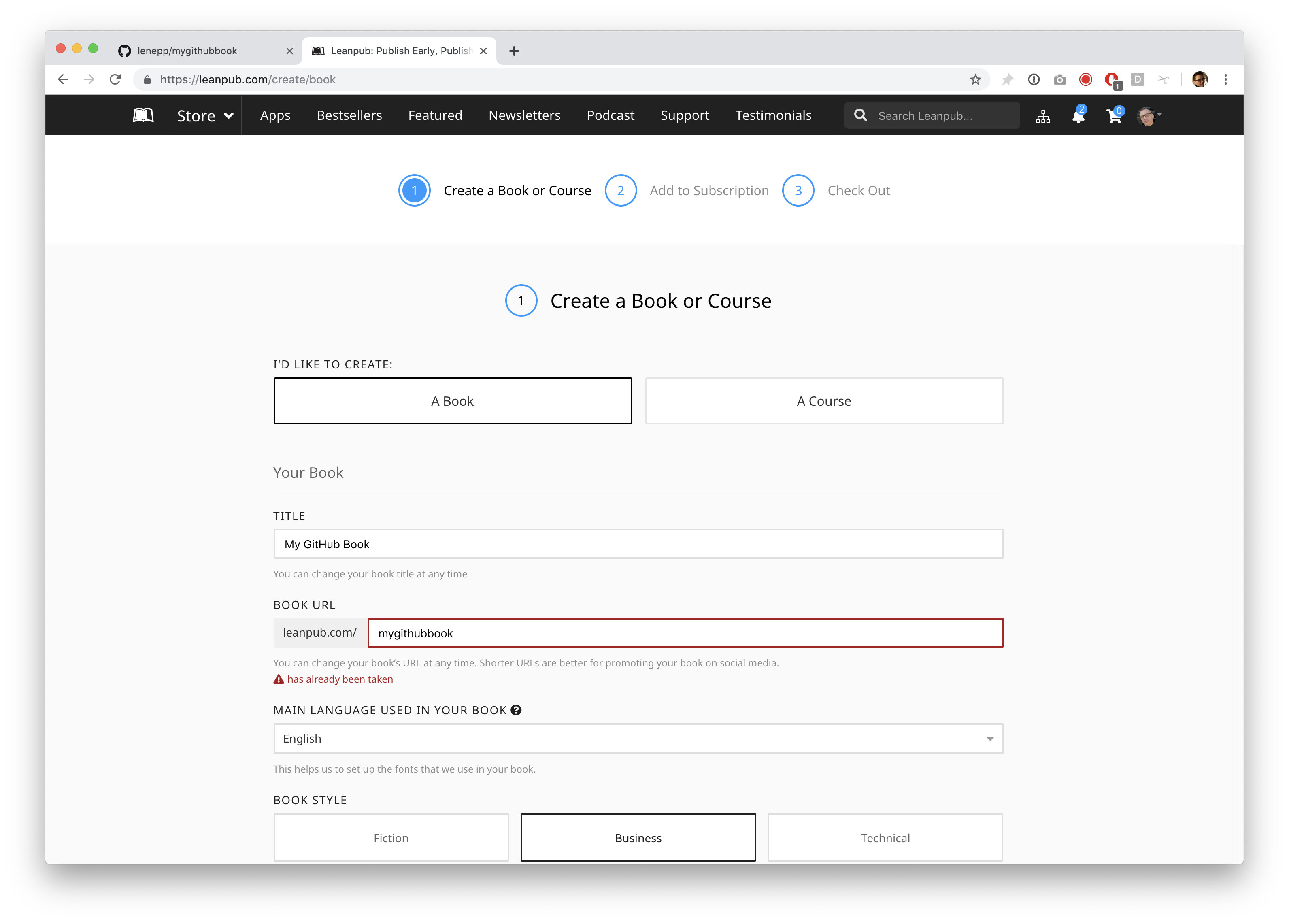Bookmark page with star icon
The height and width of the screenshot is (924, 1289).
click(x=975, y=80)
